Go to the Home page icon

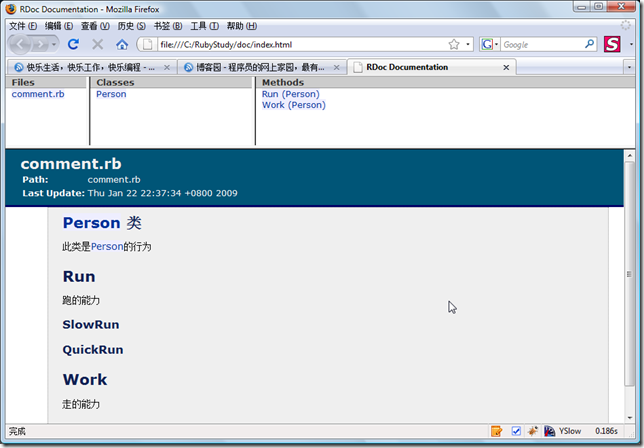122,44
